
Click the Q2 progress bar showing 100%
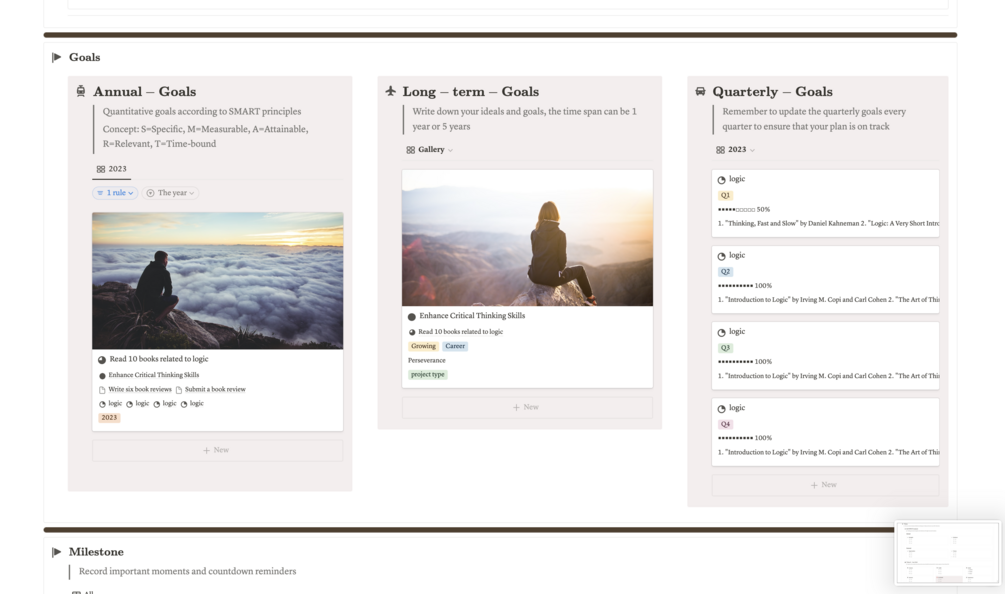745,286
